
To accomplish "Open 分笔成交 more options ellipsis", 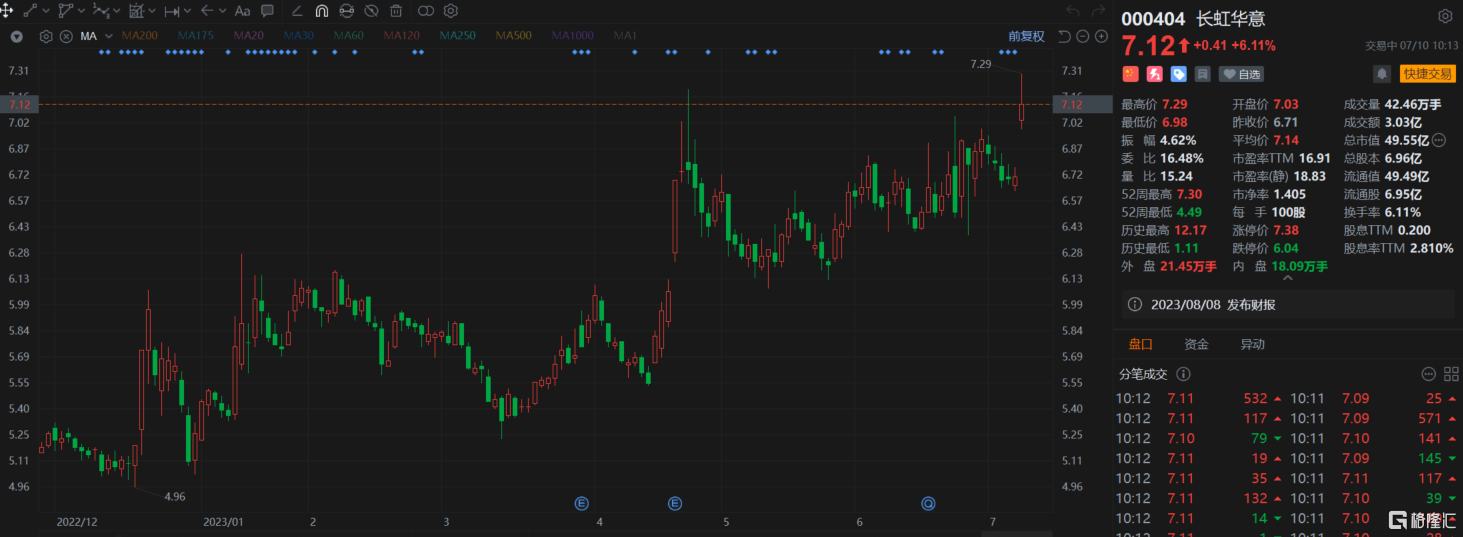I will (1428, 374).
